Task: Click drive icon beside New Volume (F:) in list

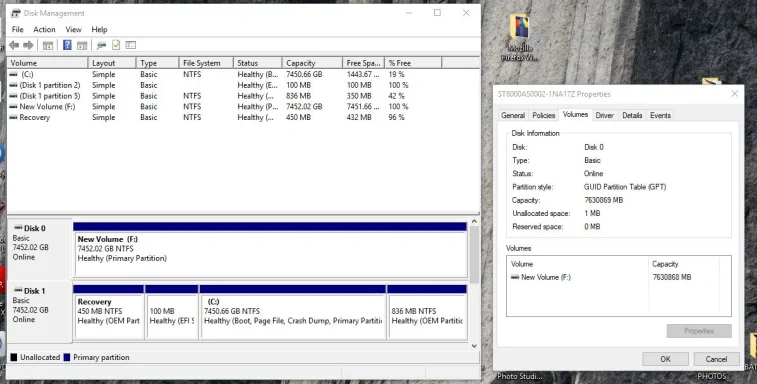Action: (14, 106)
